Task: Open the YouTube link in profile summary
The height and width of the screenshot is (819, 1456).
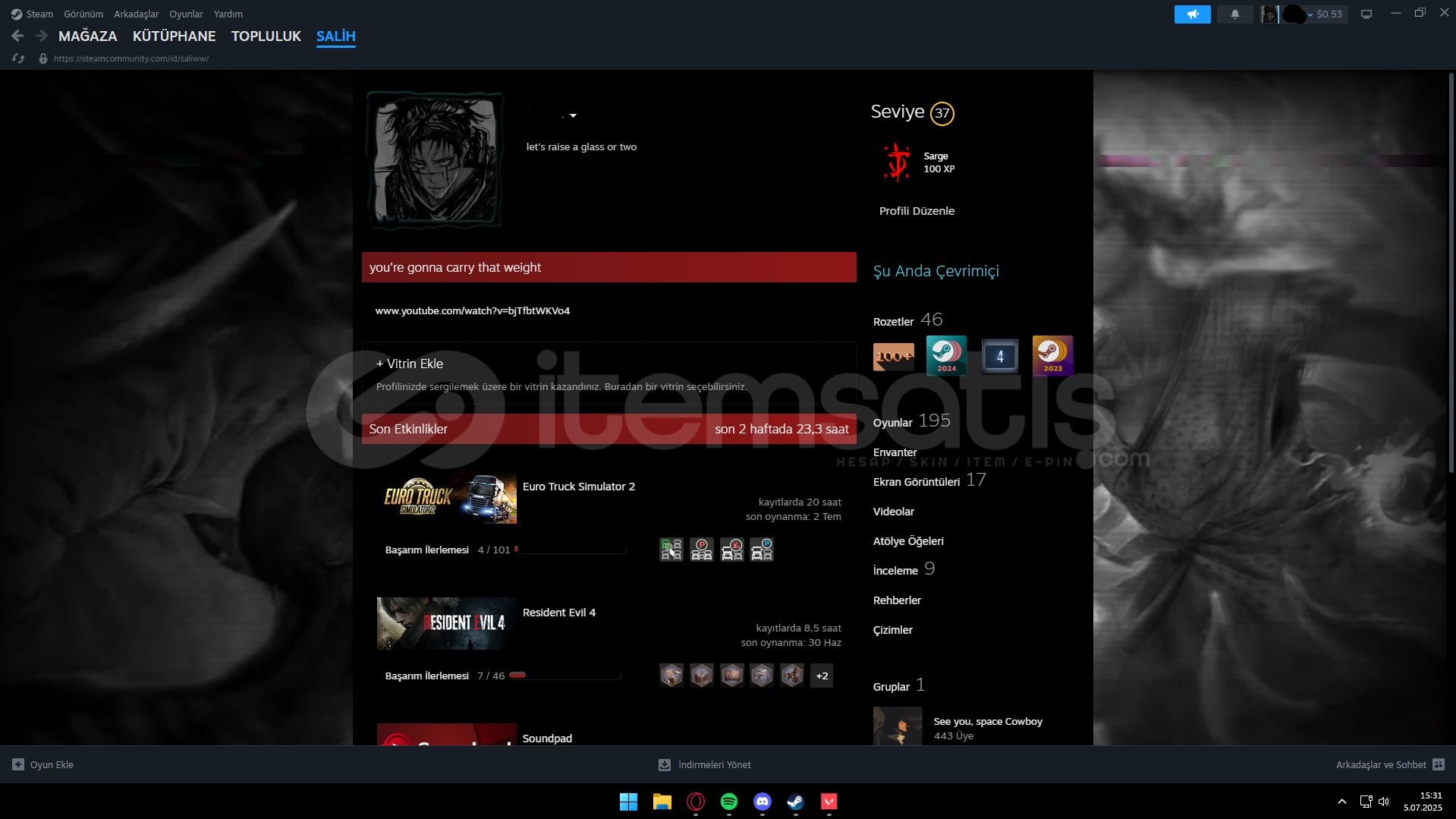Action: click(x=473, y=310)
